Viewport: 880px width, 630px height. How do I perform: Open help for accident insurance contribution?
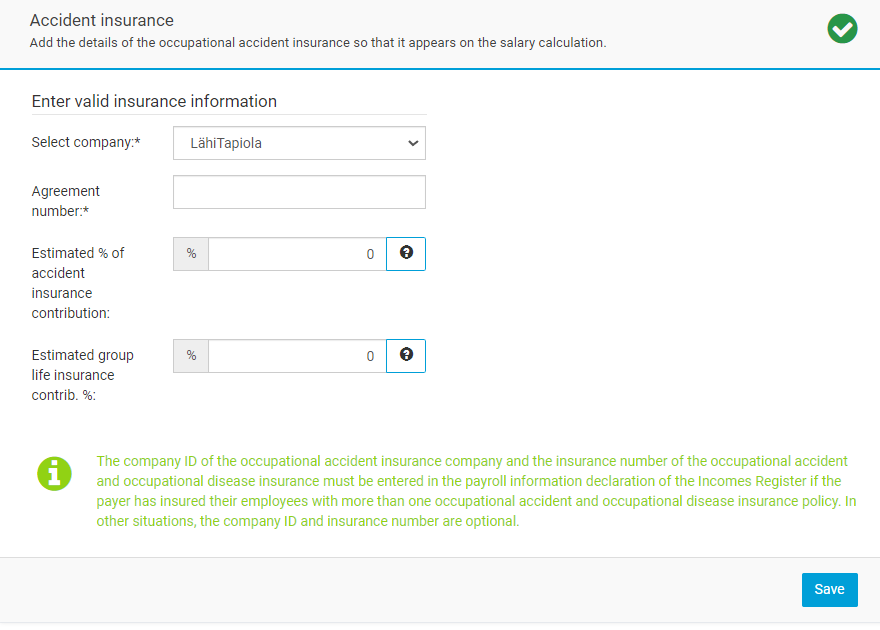click(x=406, y=254)
